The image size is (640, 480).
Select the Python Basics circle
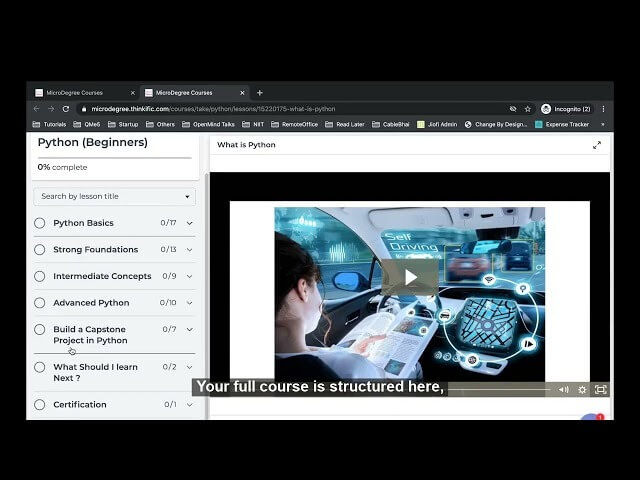tap(40, 223)
